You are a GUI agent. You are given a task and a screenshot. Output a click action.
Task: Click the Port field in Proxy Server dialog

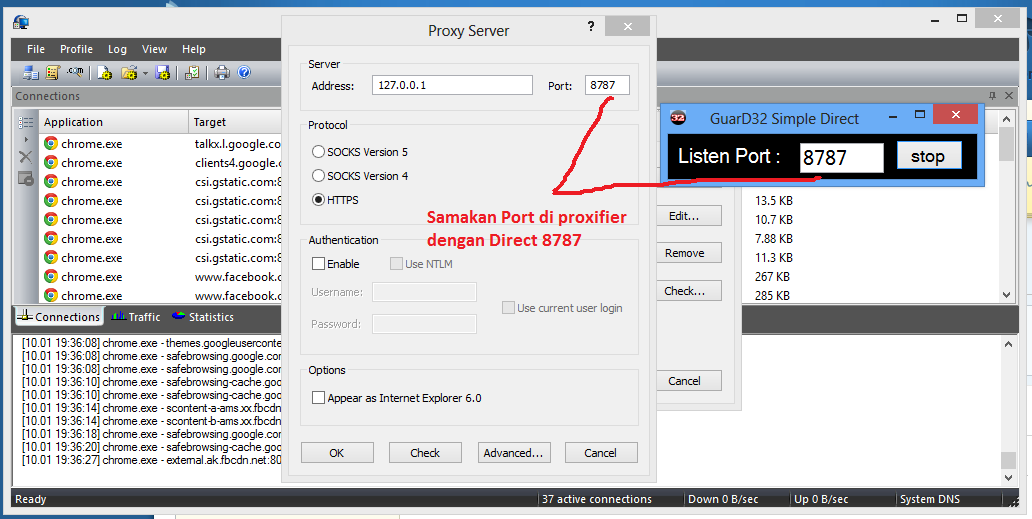pyautogui.click(x=607, y=85)
